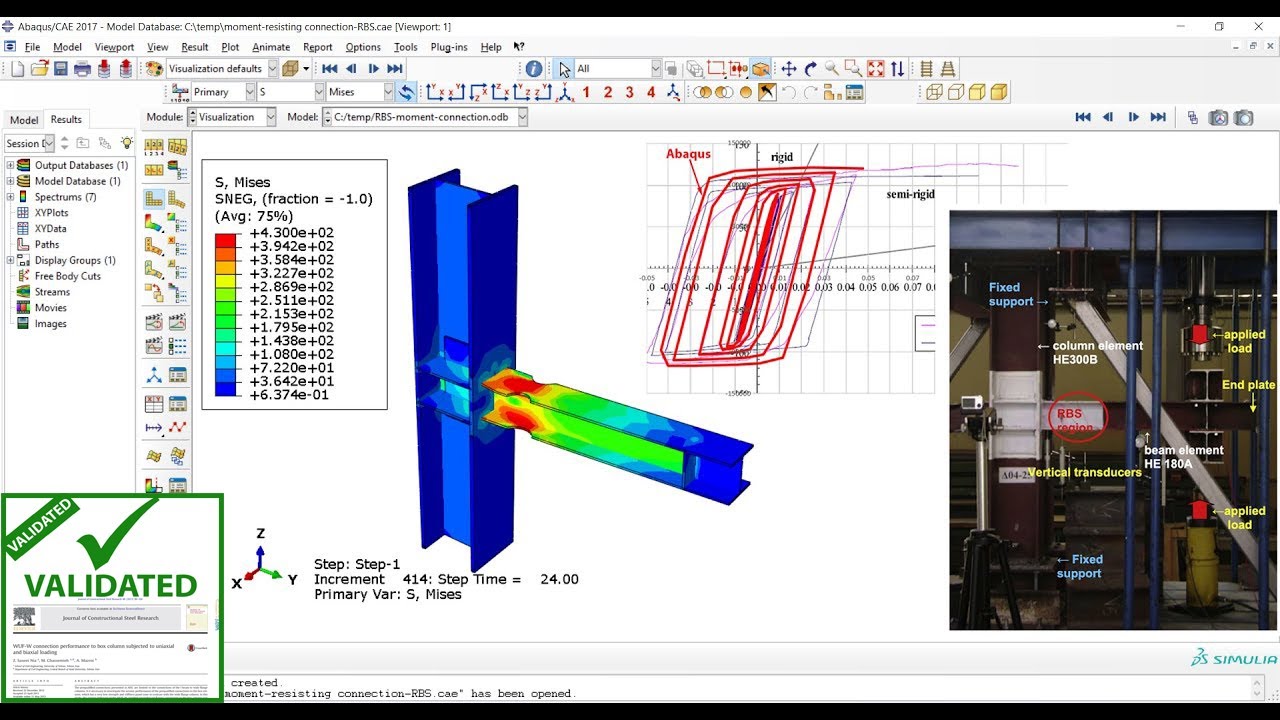Image resolution: width=1280 pixels, height=720 pixels.
Task: Select XYPlots in the results tree
Action: [51, 213]
